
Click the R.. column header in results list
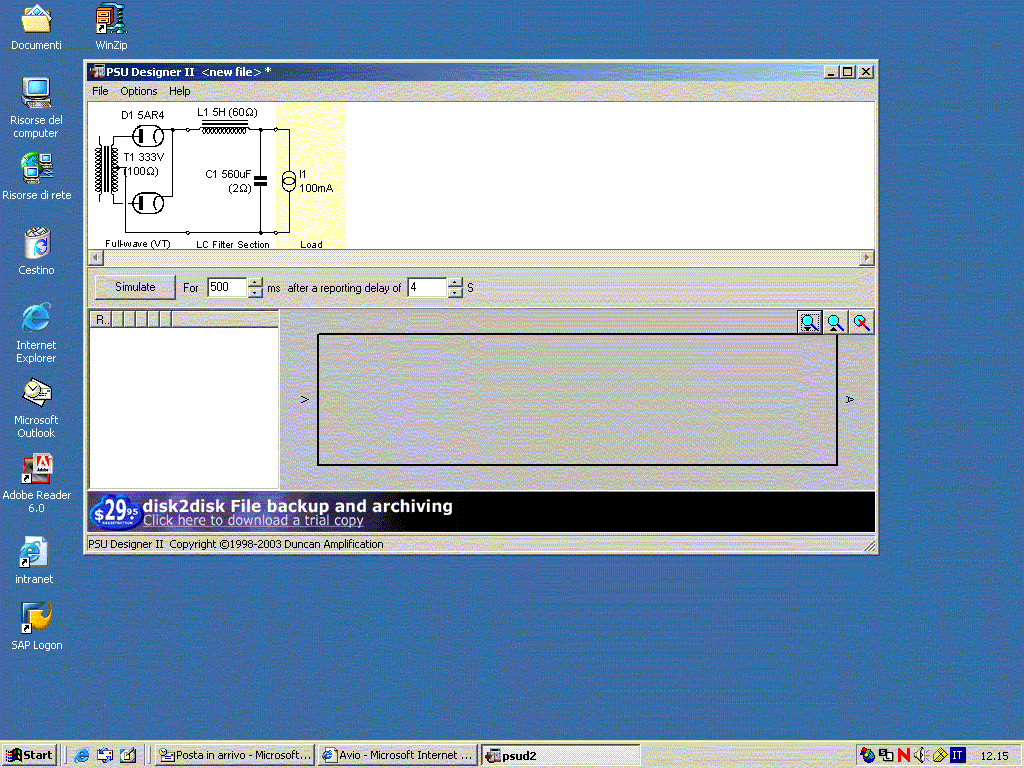coord(101,319)
